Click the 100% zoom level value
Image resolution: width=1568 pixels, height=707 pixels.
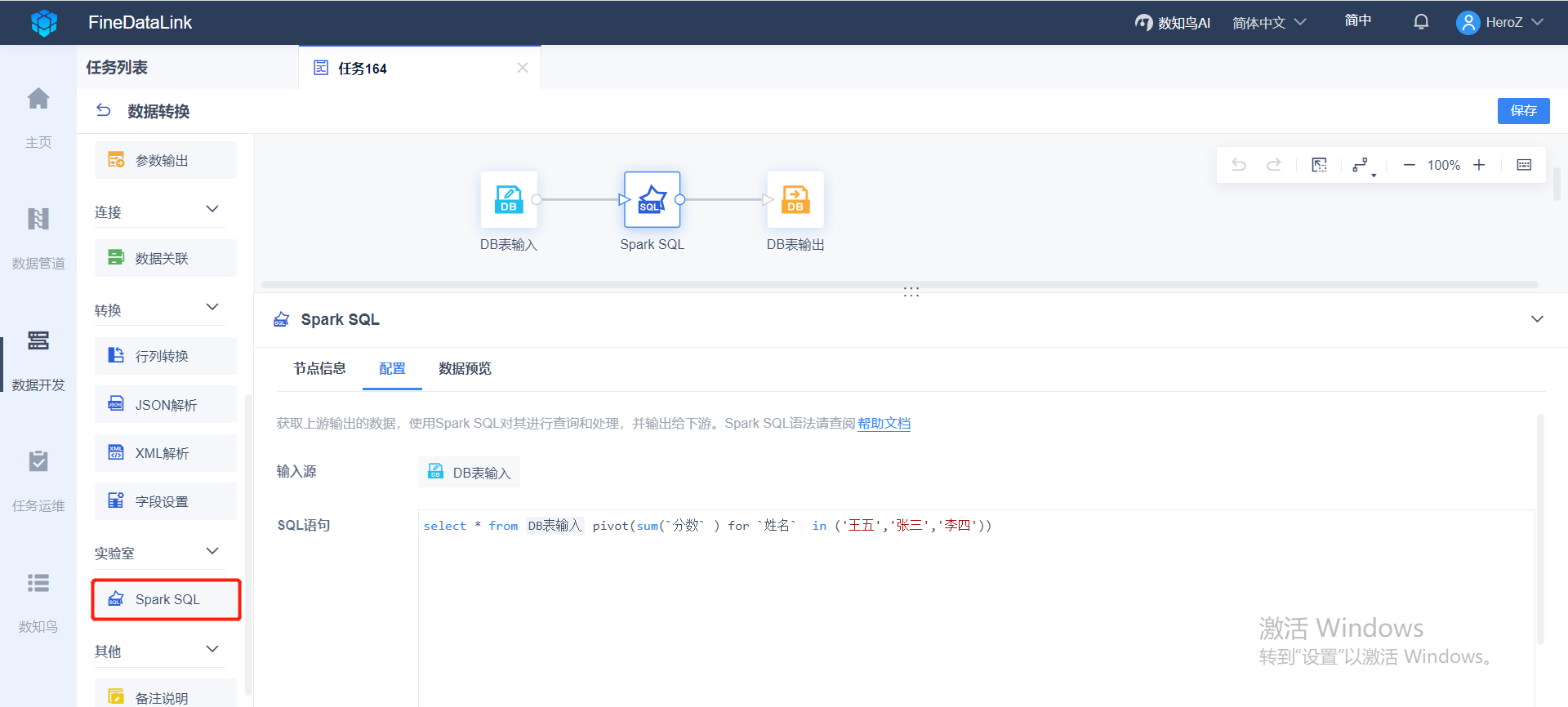click(x=1443, y=165)
